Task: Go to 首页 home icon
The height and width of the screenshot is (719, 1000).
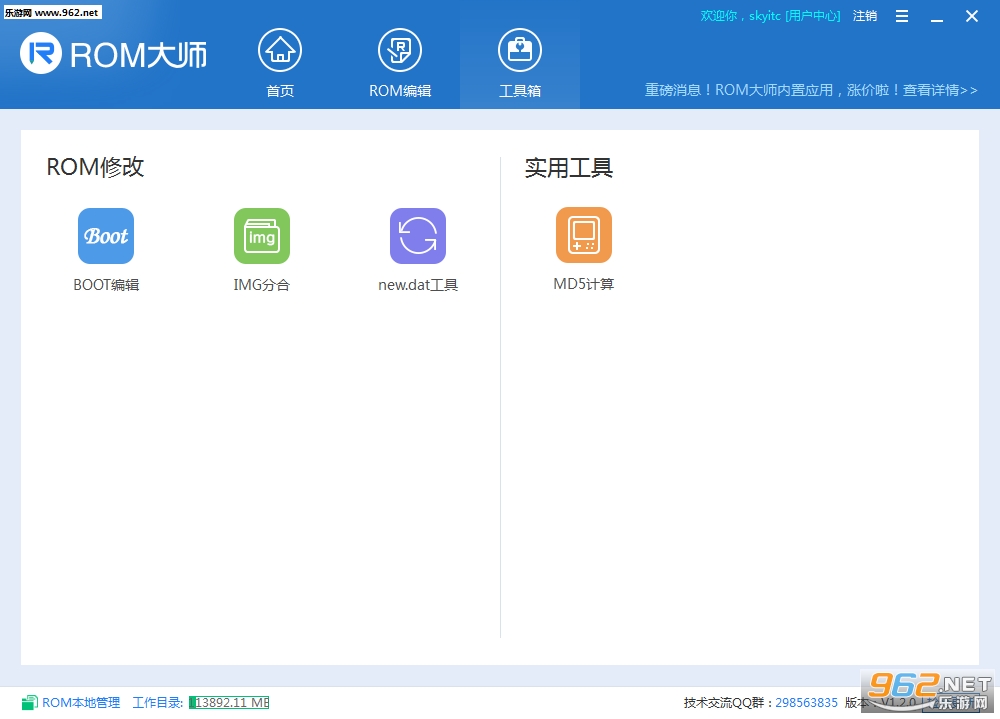Action: (x=280, y=50)
